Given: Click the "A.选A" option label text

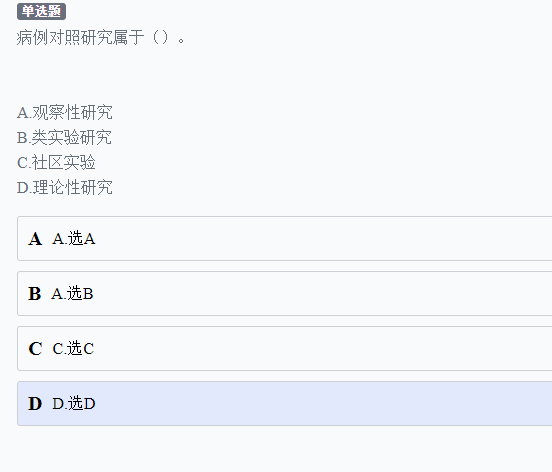Looking at the screenshot, I should point(74,239).
